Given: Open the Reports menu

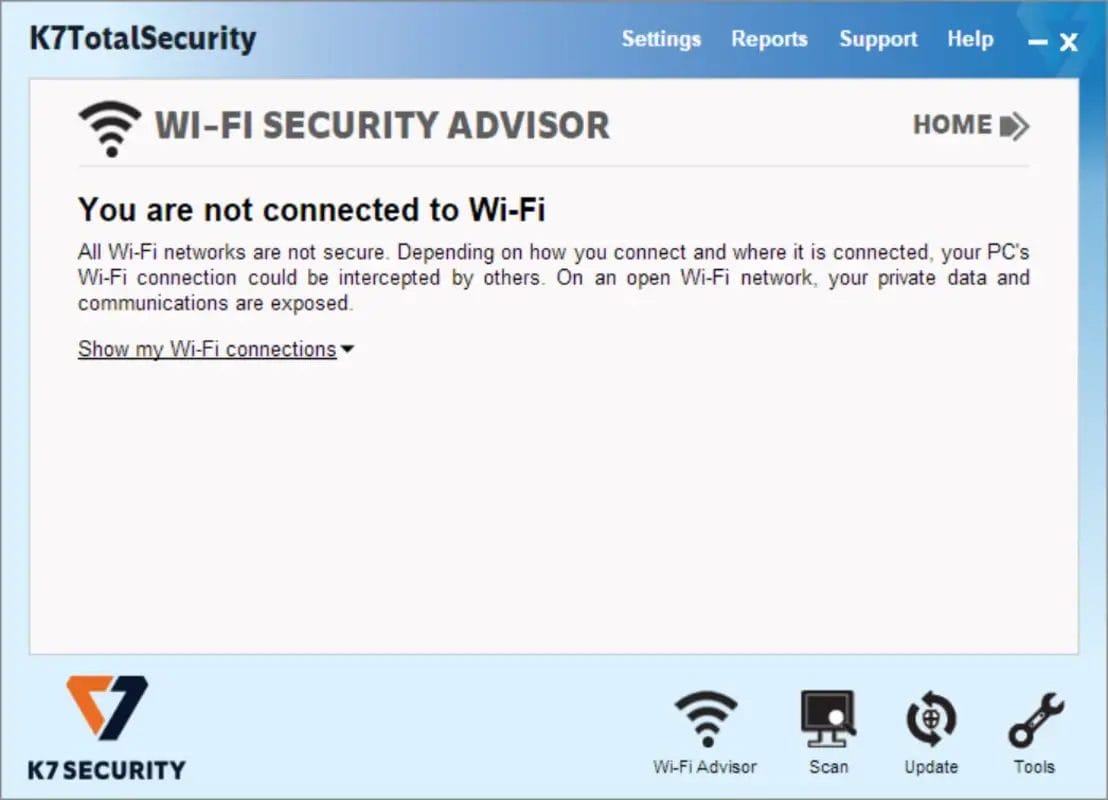Looking at the screenshot, I should [x=769, y=39].
